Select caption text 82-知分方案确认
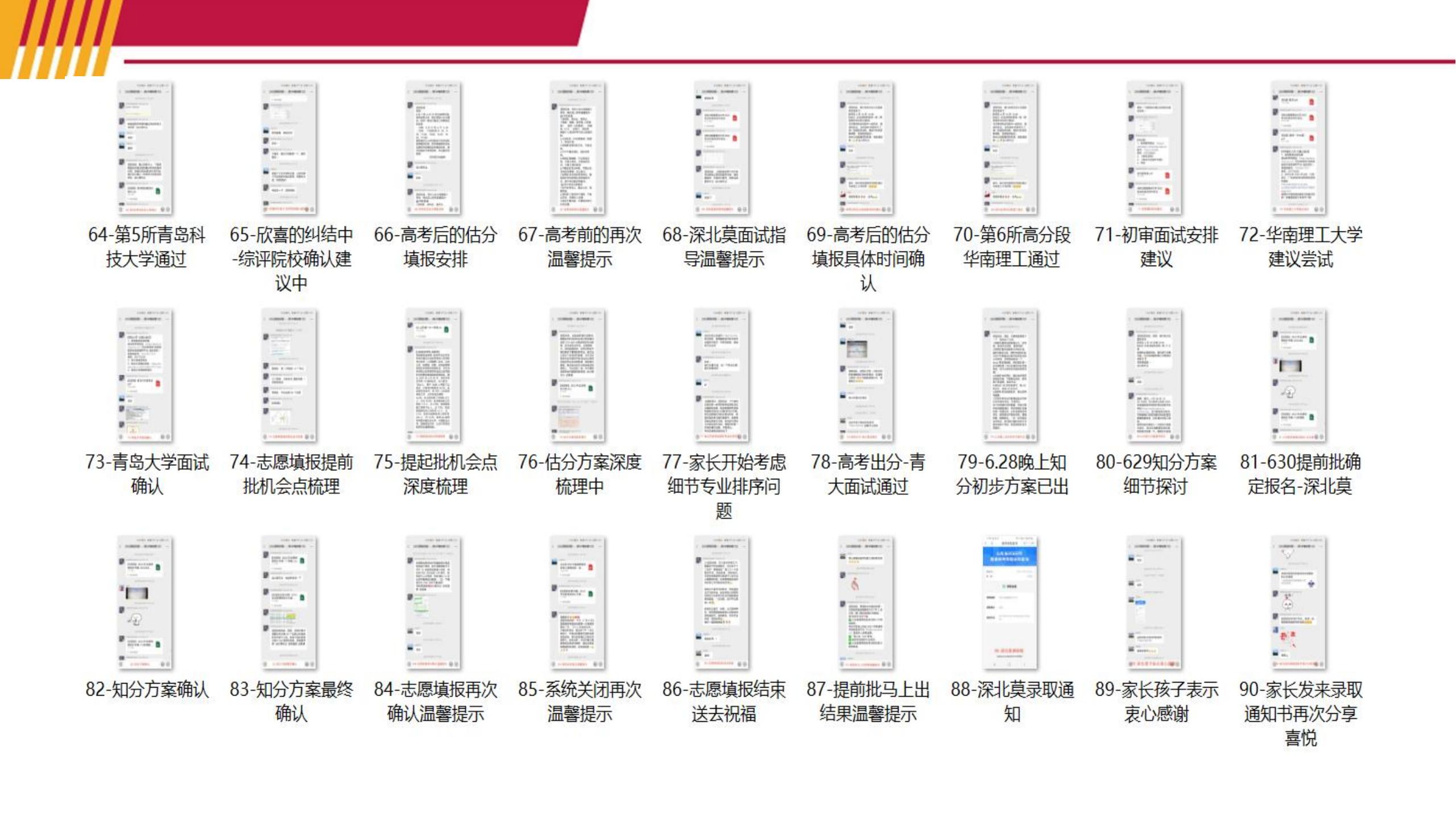This screenshot has width=1456, height=819. [x=147, y=690]
